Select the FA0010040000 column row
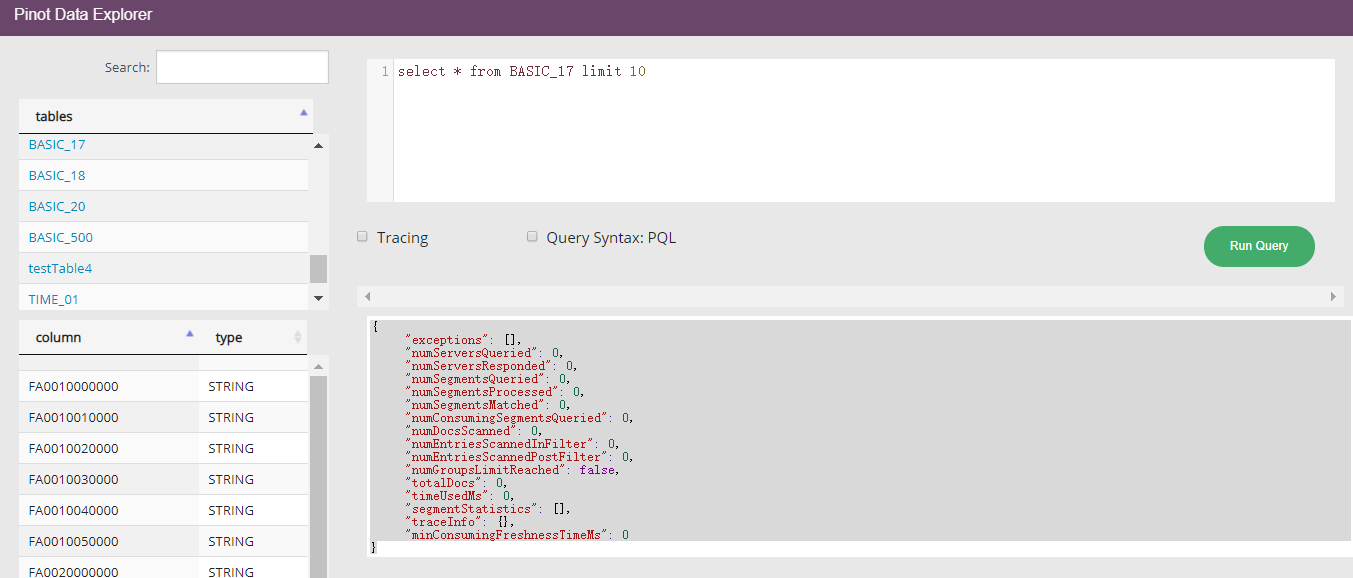This screenshot has width=1353, height=578. click(x=163, y=511)
